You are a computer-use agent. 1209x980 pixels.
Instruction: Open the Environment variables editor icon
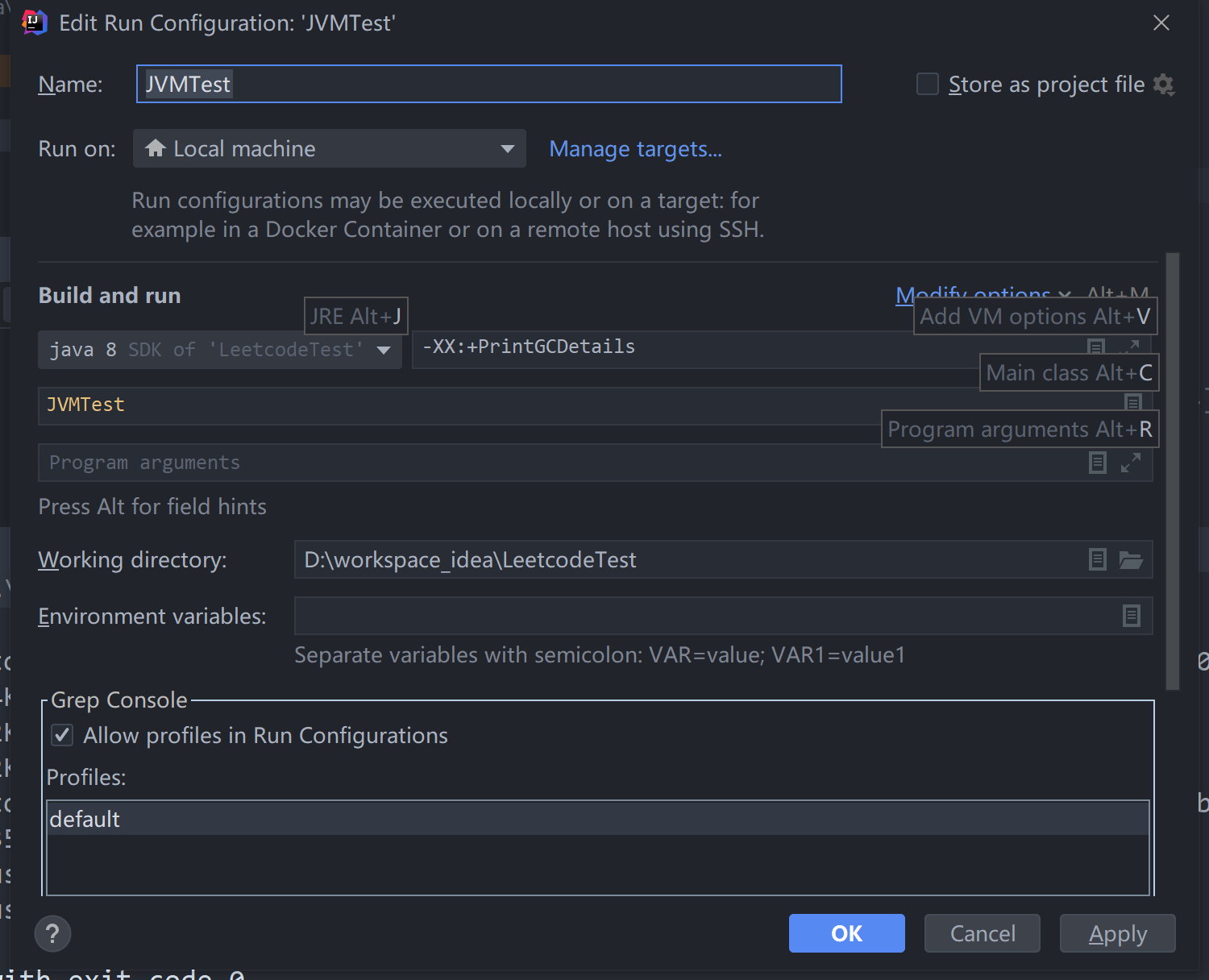click(1132, 617)
